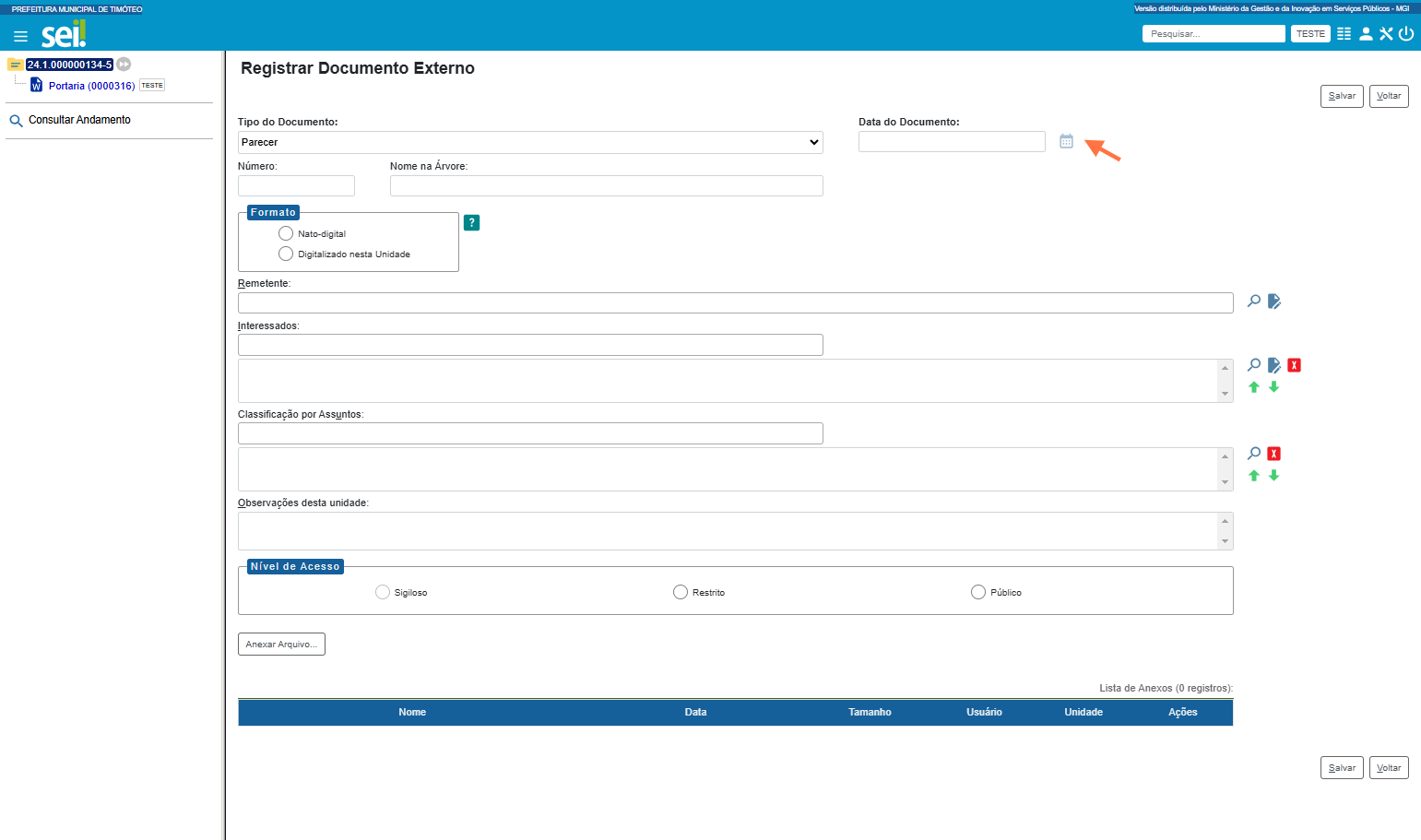The image size is (1421, 840).
Task: Remove selected Assunto with red X
Action: point(1274,454)
